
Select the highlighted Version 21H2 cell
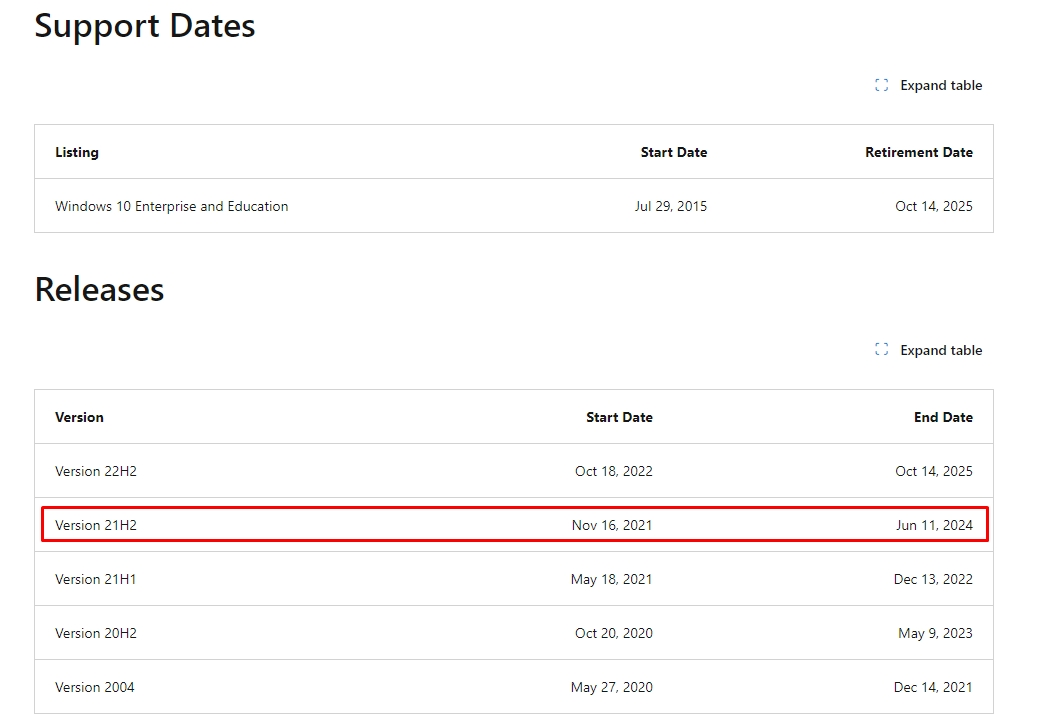96,525
